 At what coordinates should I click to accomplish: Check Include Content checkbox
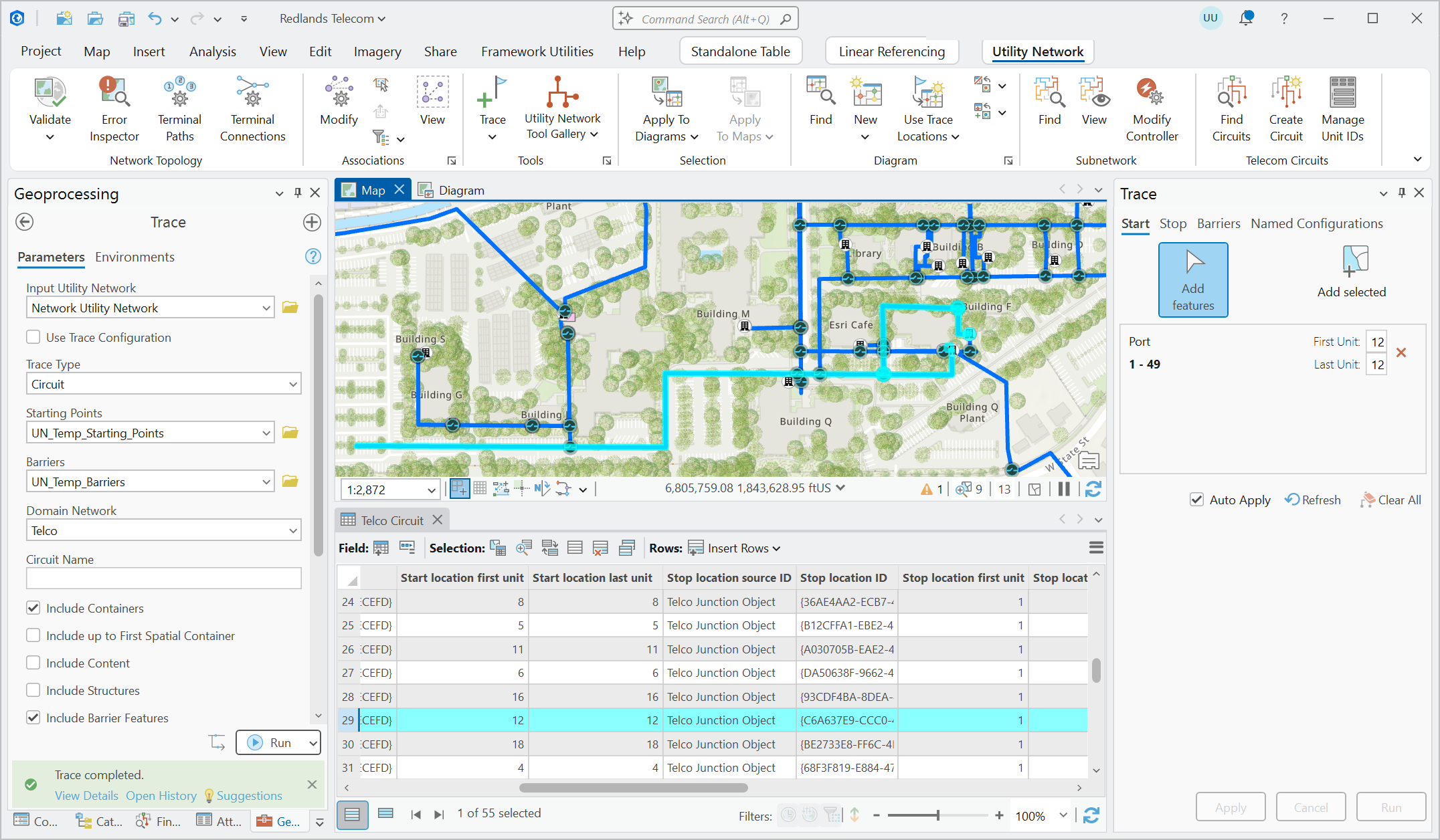tap(33, 663)
